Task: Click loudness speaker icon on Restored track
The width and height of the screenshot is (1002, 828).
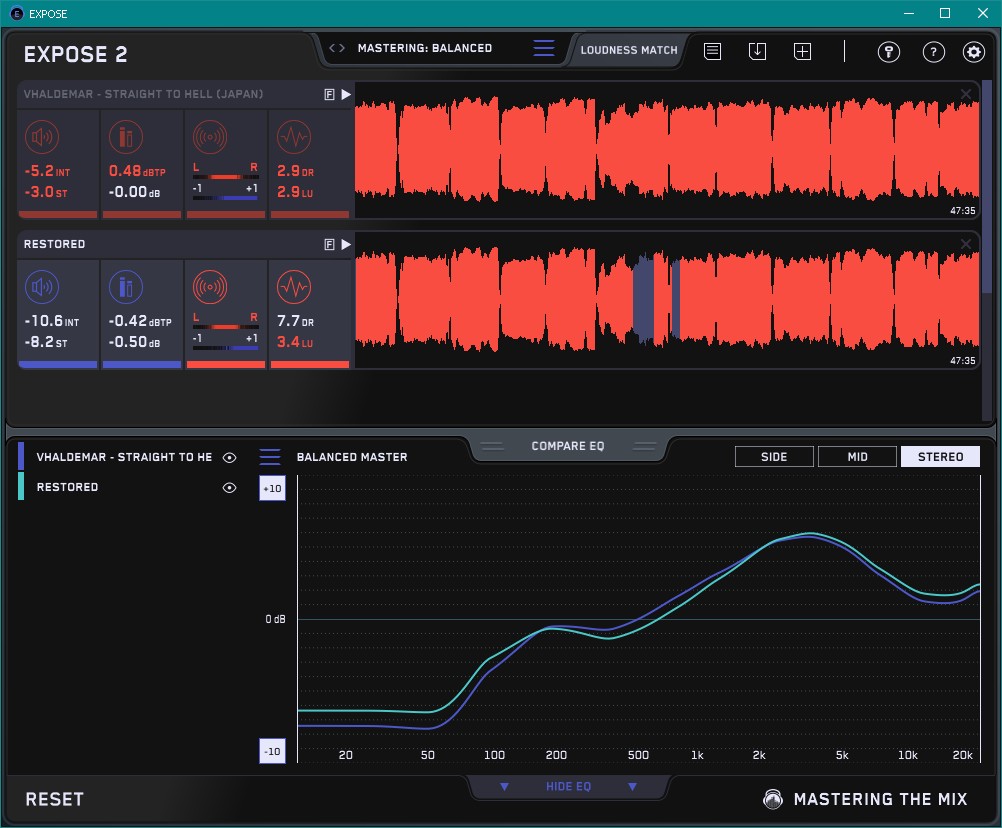Action: 40,287
